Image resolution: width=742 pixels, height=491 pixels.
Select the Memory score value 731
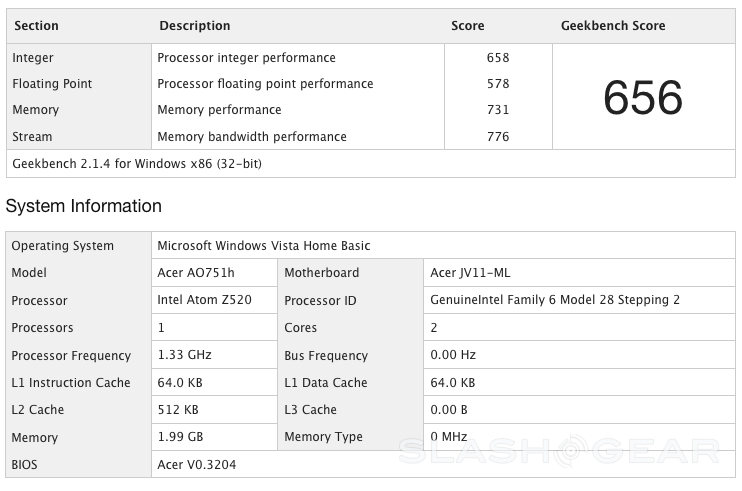(497, 110)
